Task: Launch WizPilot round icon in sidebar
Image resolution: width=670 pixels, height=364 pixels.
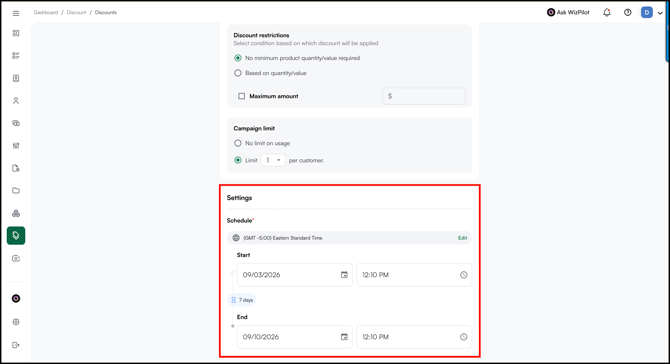Action: (x=16, y=299)
